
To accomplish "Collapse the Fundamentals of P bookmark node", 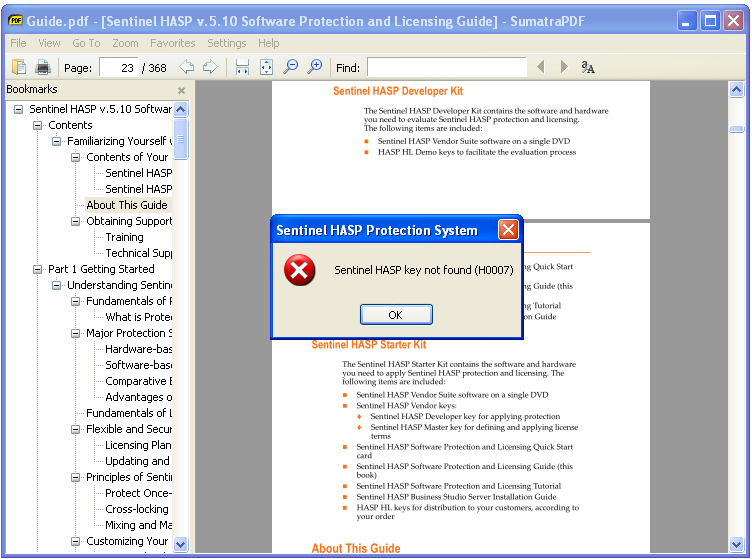I will coord(75,301).
